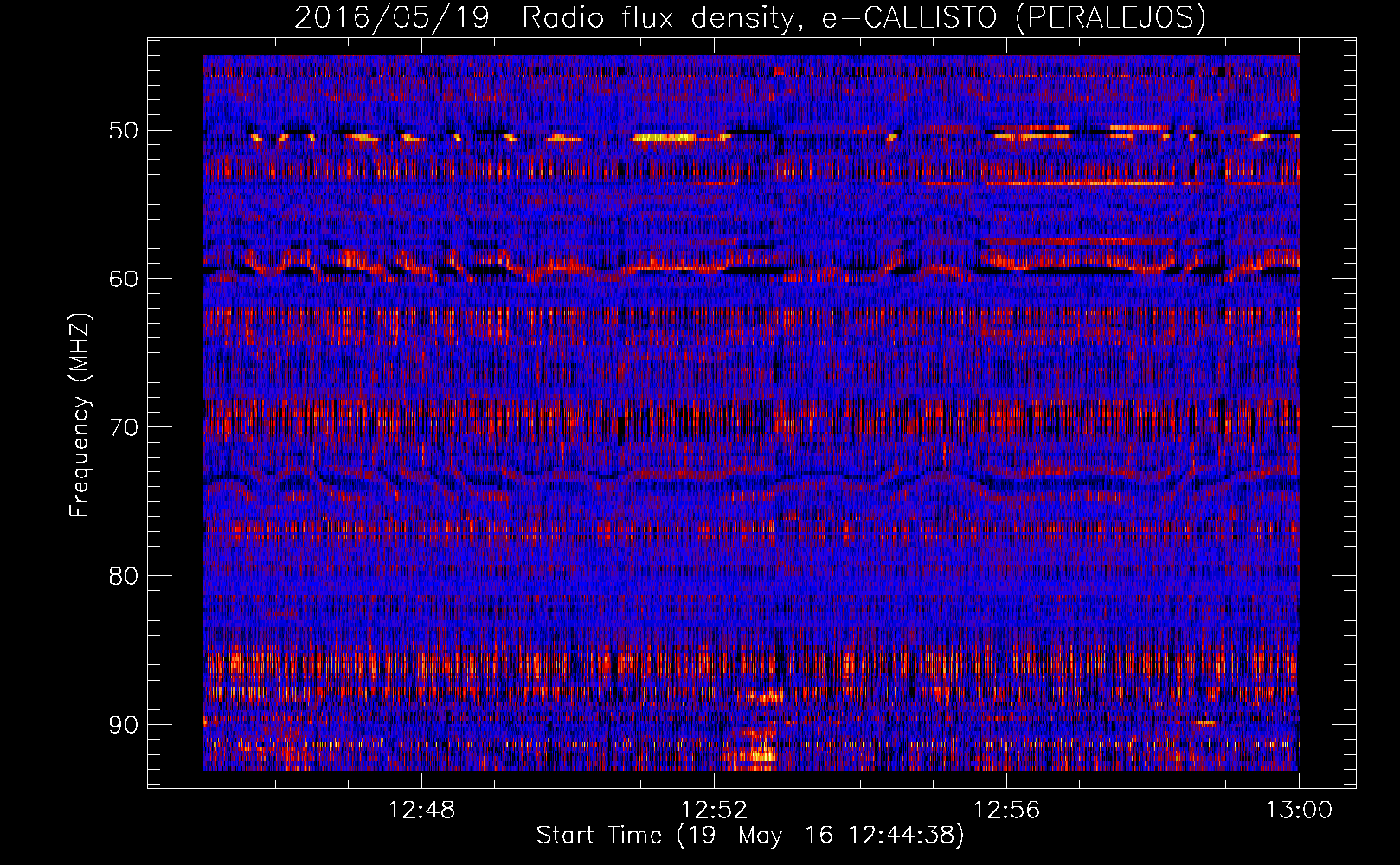The image size is (1400, 865).
Task: Click the '80' frequency tick label
Action: pyautogui.click(x=123, y=576)
